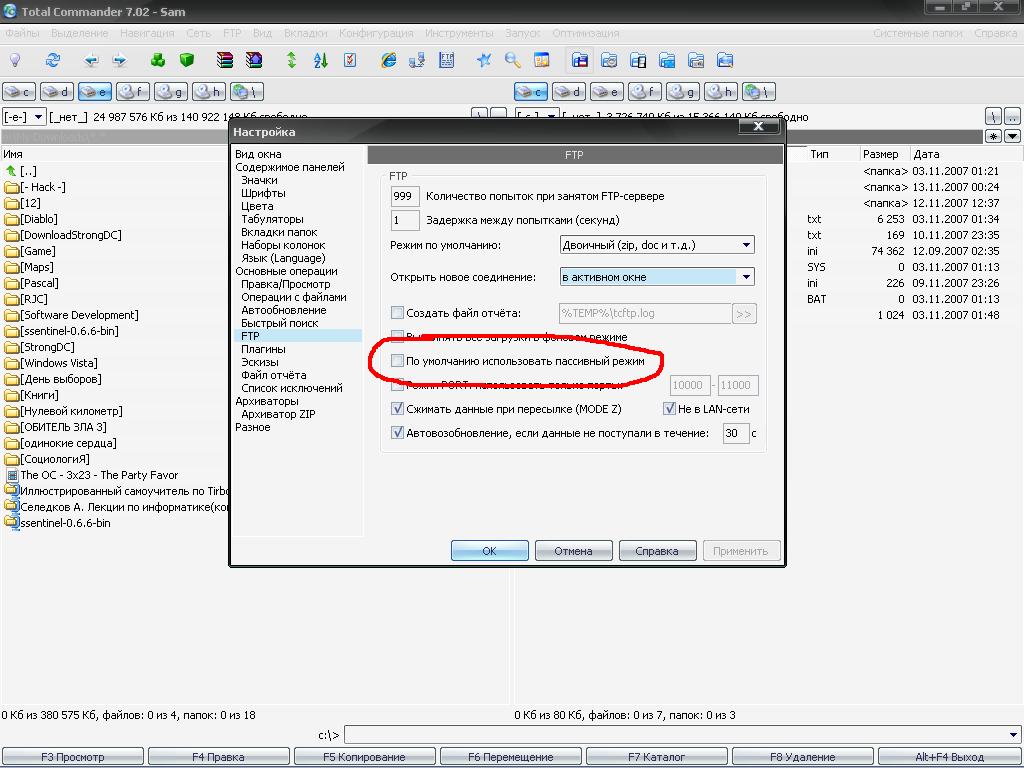Image resolution: width=1024 pixels, height=768 pixels.
Task: Select the [StrongDC] folder in left panel
Action: coord(47,347)
